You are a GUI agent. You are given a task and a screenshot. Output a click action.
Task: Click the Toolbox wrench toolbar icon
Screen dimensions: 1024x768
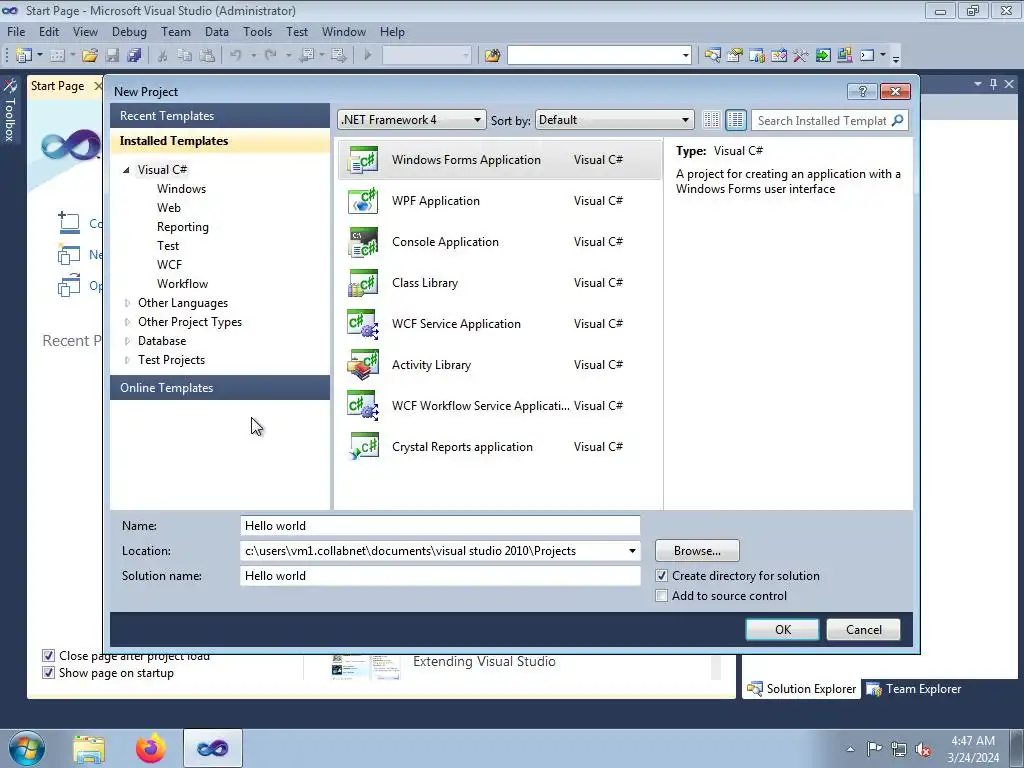pos(801,56)
